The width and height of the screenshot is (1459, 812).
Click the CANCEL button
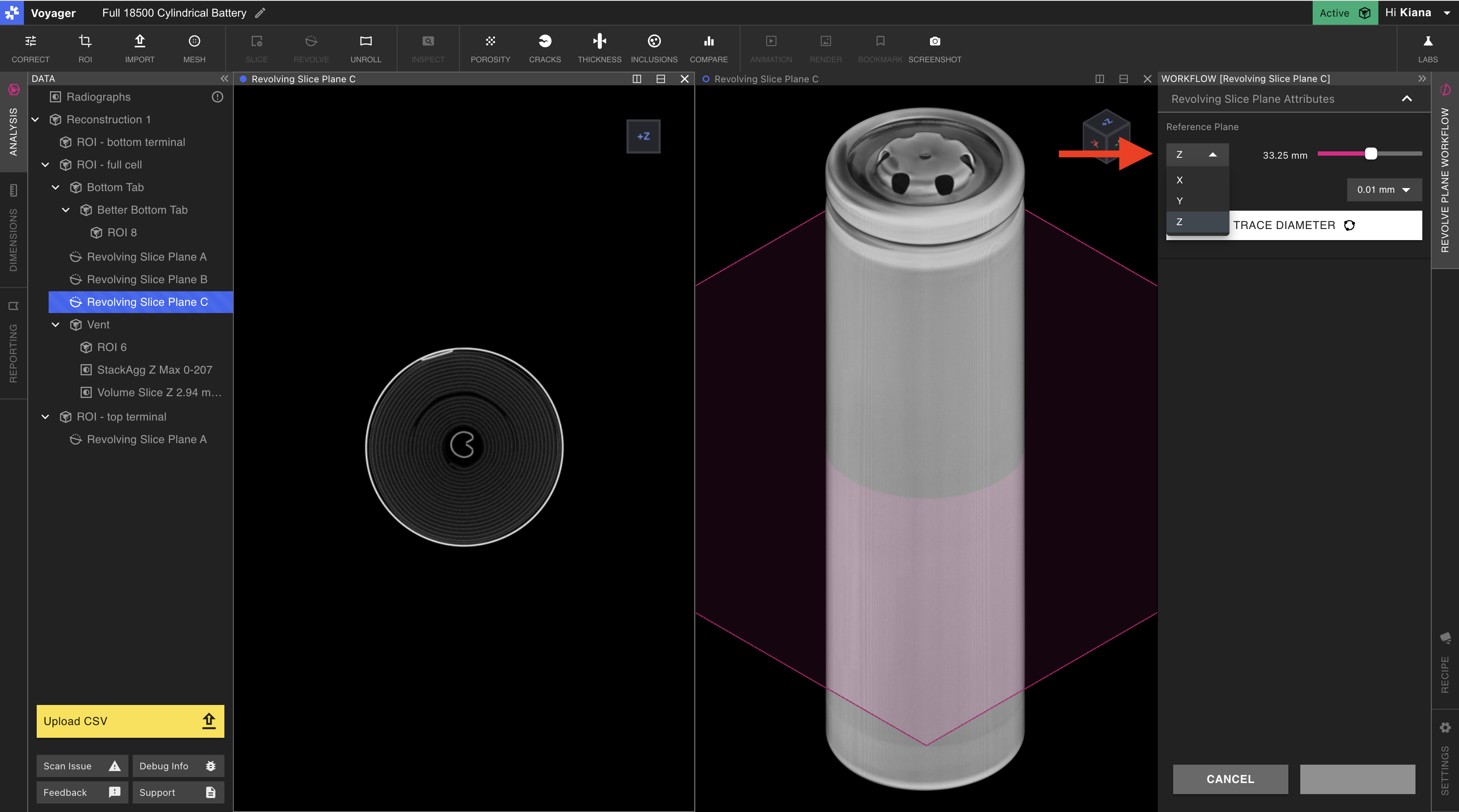click(1230, 779)
